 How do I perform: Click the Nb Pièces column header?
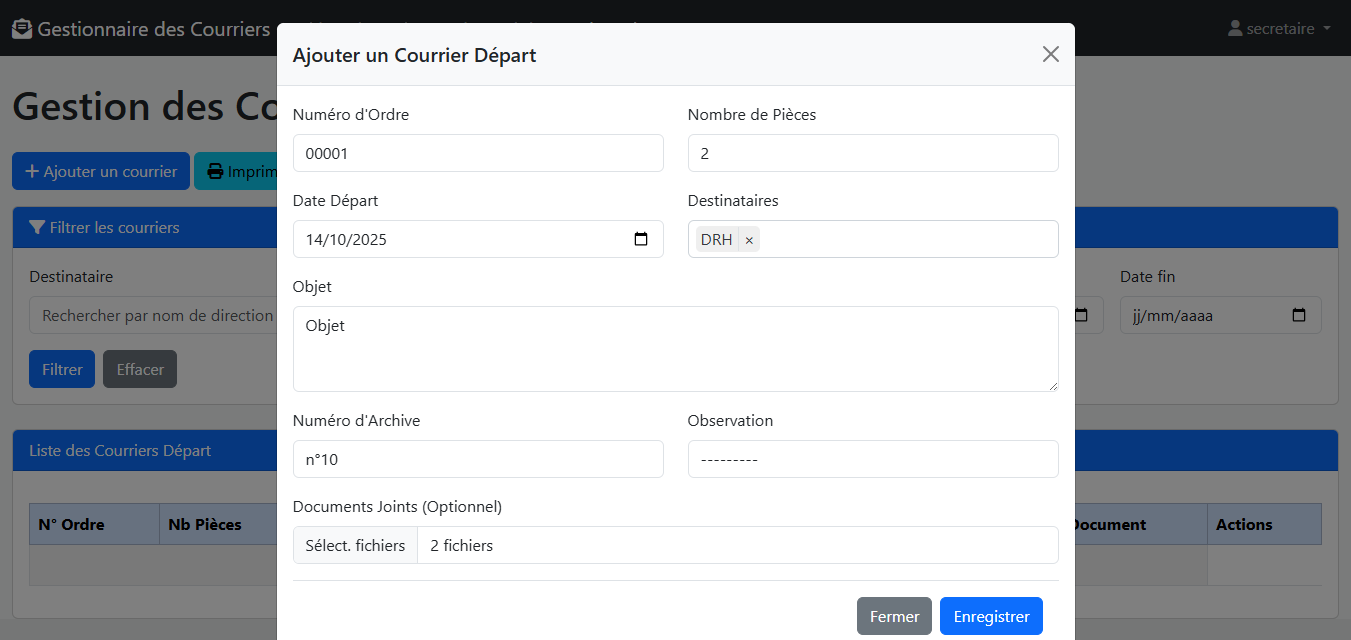218,524
